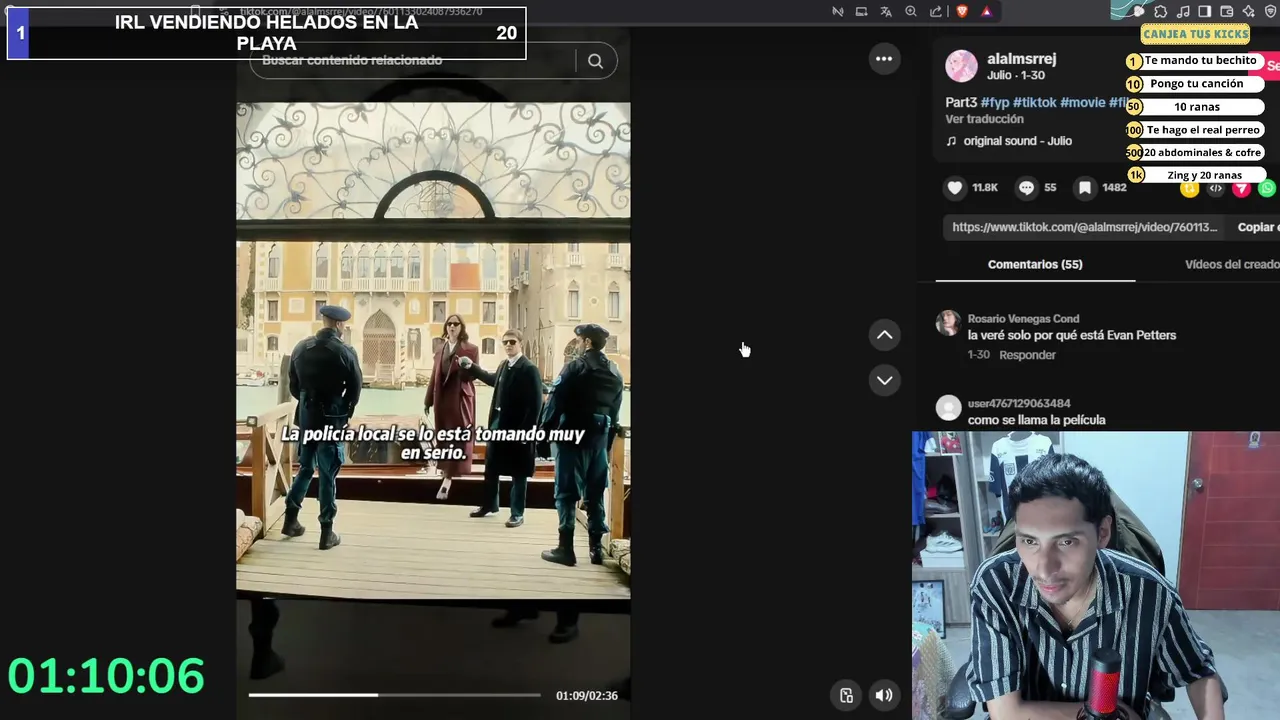Click comment text 'como se llama la película'
The width and height of the screenshot is (1280, 720).
(x=1036, y=420)
